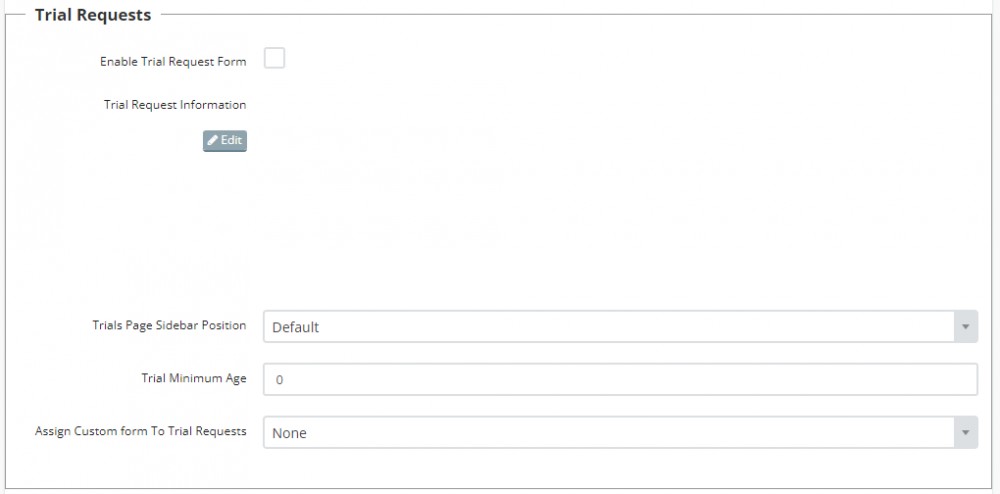
Task: Click Assign Custom form To Trial Requests label
Action: (140, 432)
